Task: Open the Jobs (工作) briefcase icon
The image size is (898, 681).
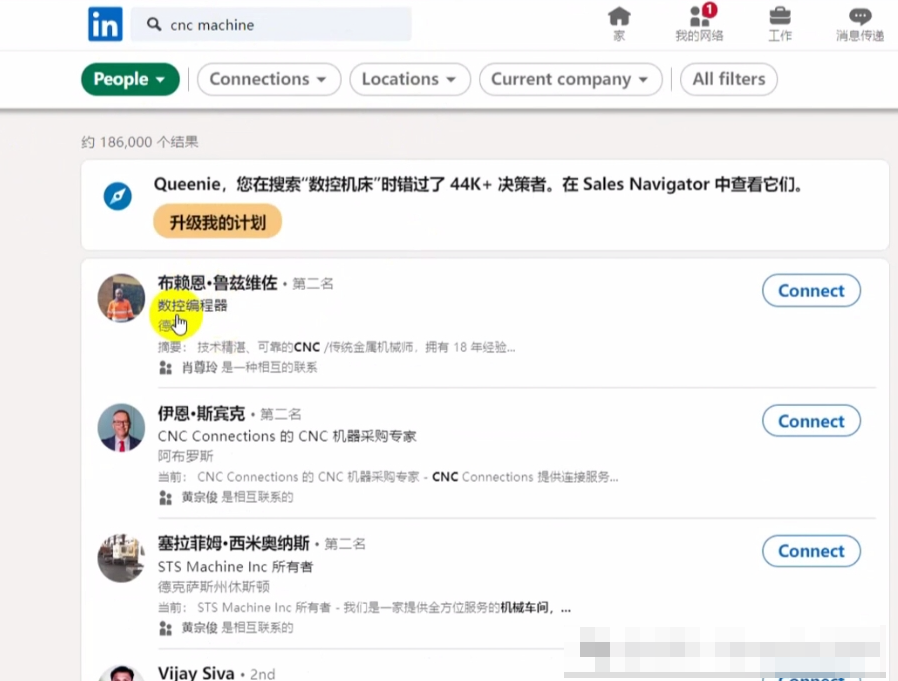Action: click(x=779, y=23)
